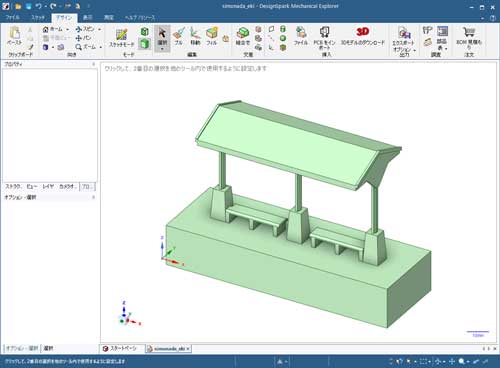Open the BOM quote shopping cart
The height and width of the screenshot is (368, 500).
[x=469, y=37]
